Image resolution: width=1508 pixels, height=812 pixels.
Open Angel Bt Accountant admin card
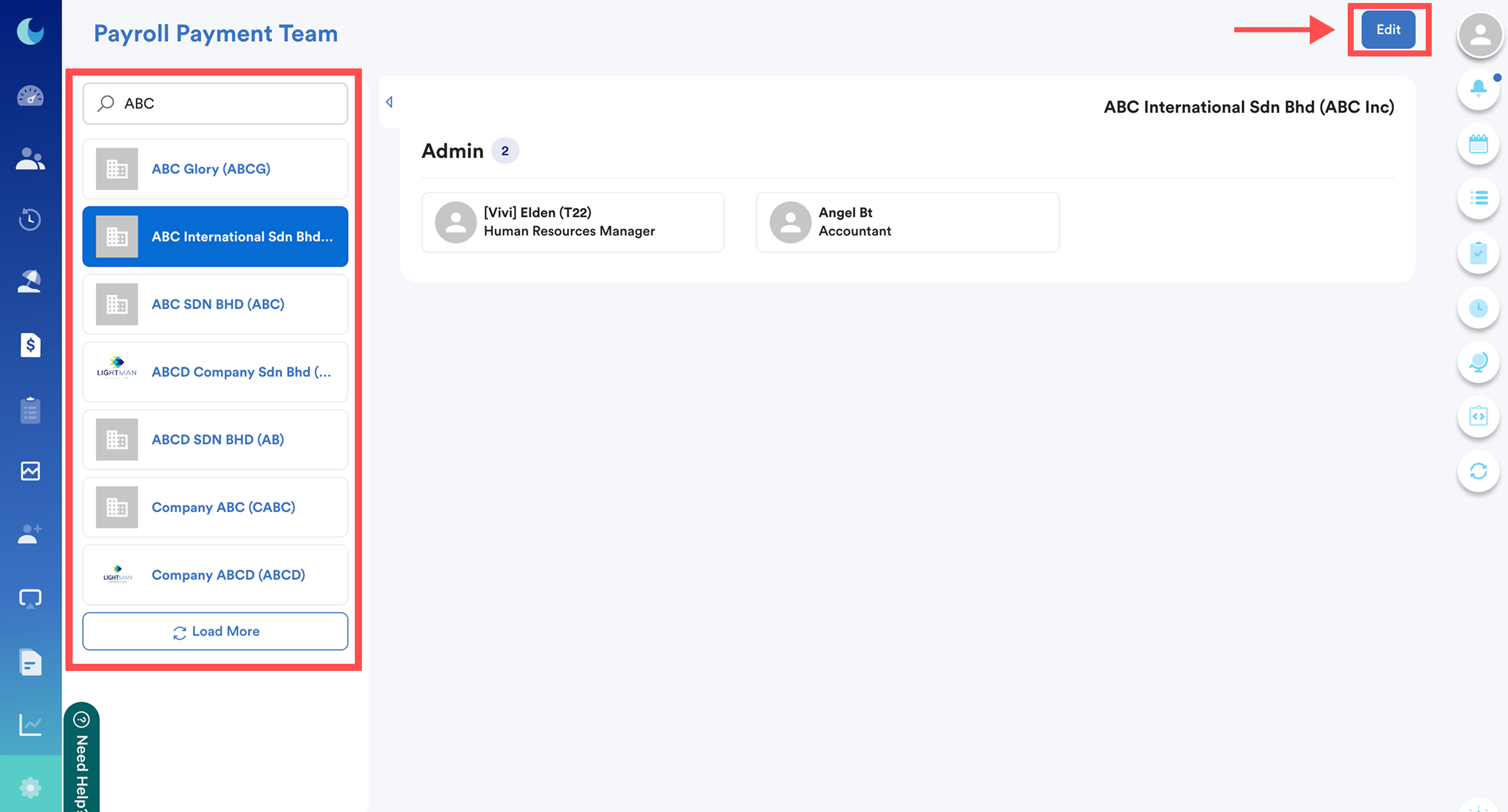coord(907,222)
